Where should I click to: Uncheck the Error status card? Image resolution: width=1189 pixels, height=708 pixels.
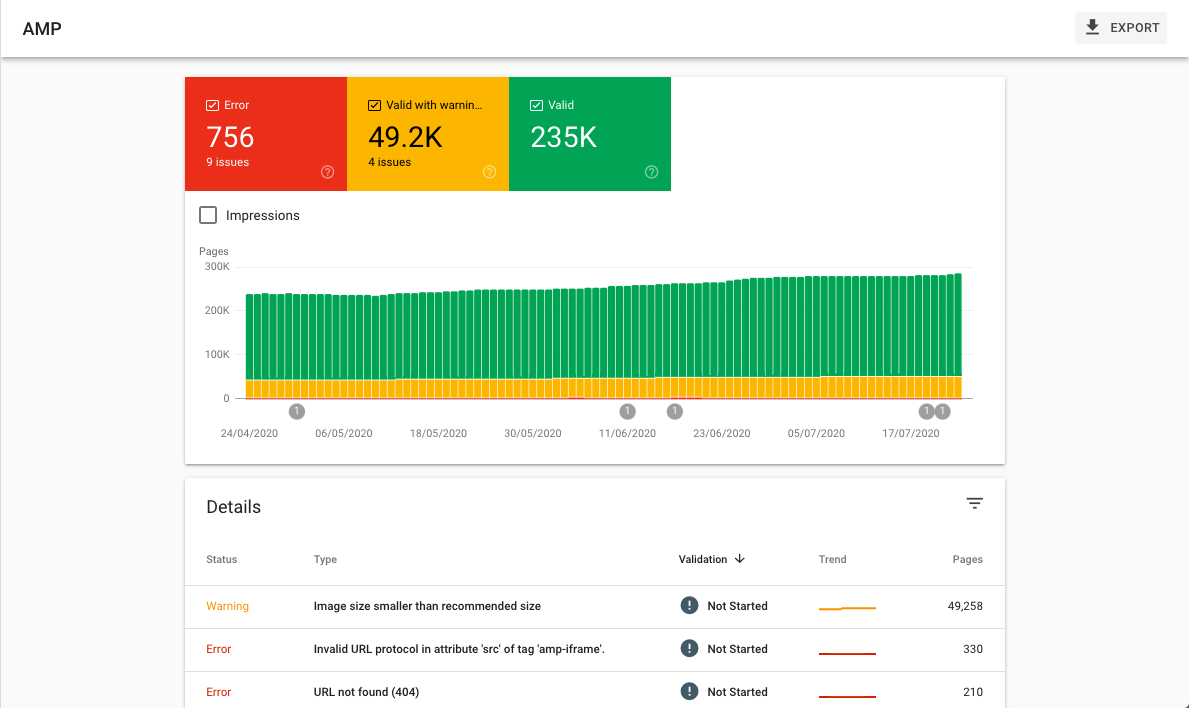point(211,104)
